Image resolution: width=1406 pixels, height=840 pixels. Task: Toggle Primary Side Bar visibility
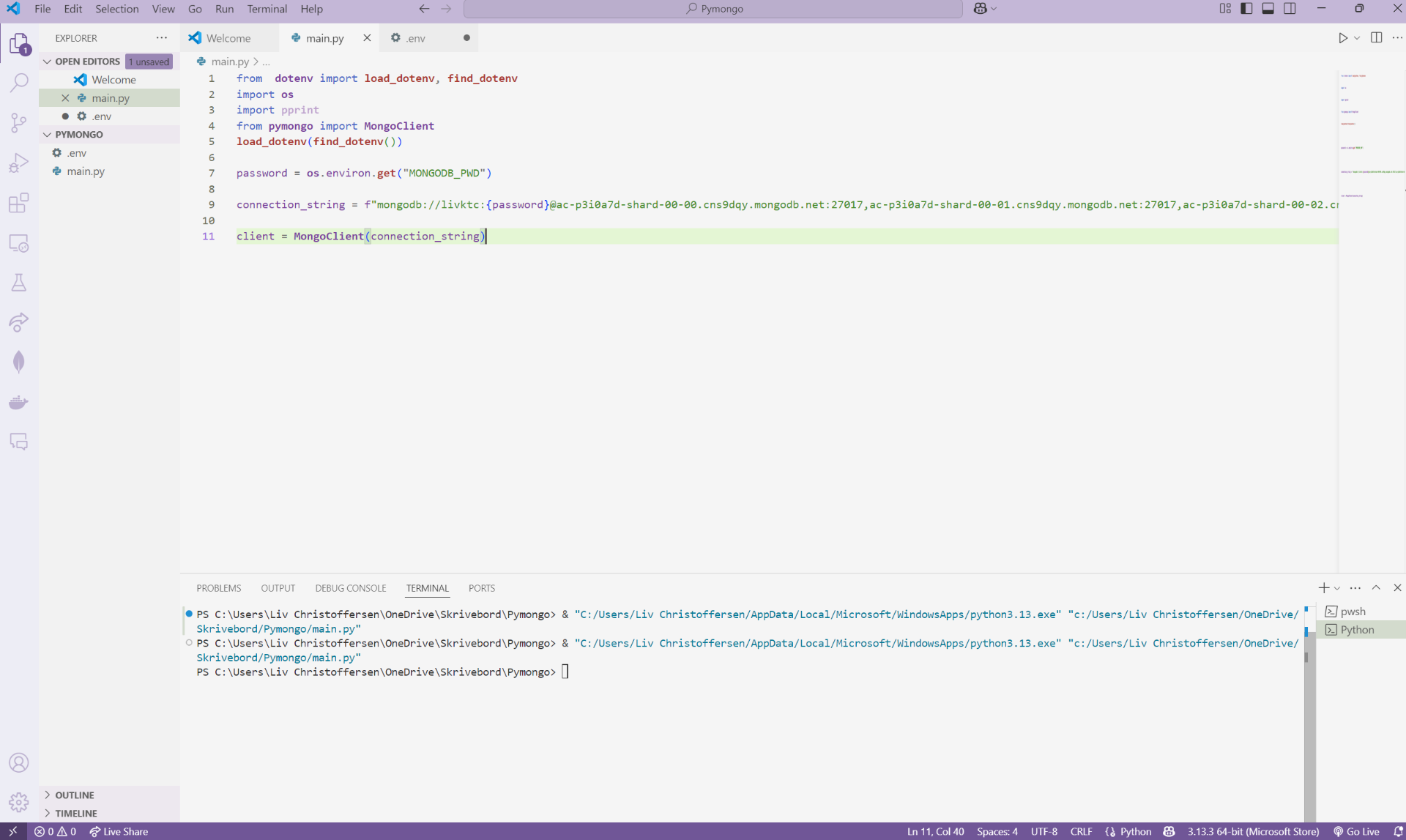tap(1246, 9)
